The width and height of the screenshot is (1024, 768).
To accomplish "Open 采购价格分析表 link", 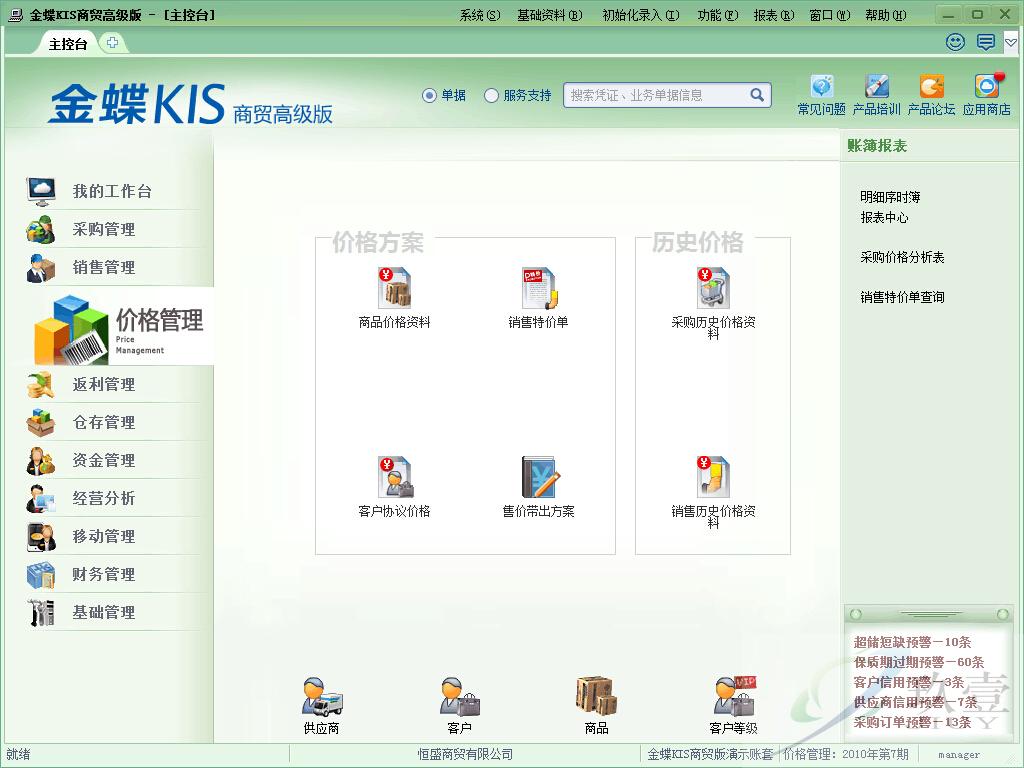I will (x=902, y=257).
